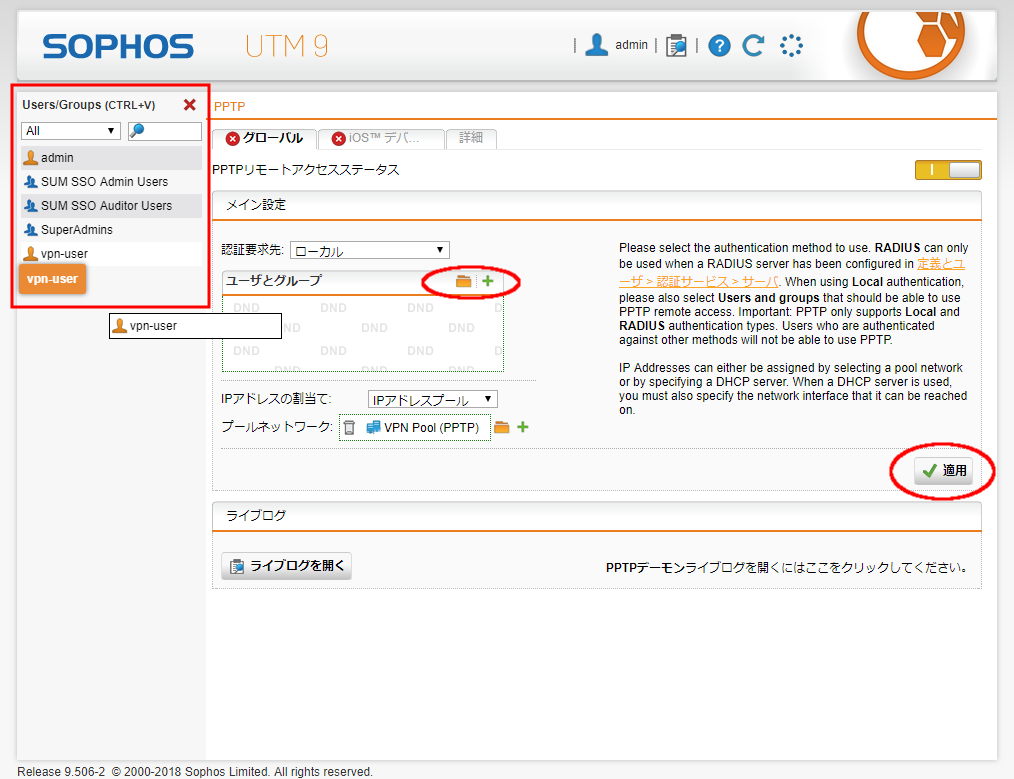Click the reload icon in header
This screenshot has width=1014, height=779.
(x=753, y=46)
